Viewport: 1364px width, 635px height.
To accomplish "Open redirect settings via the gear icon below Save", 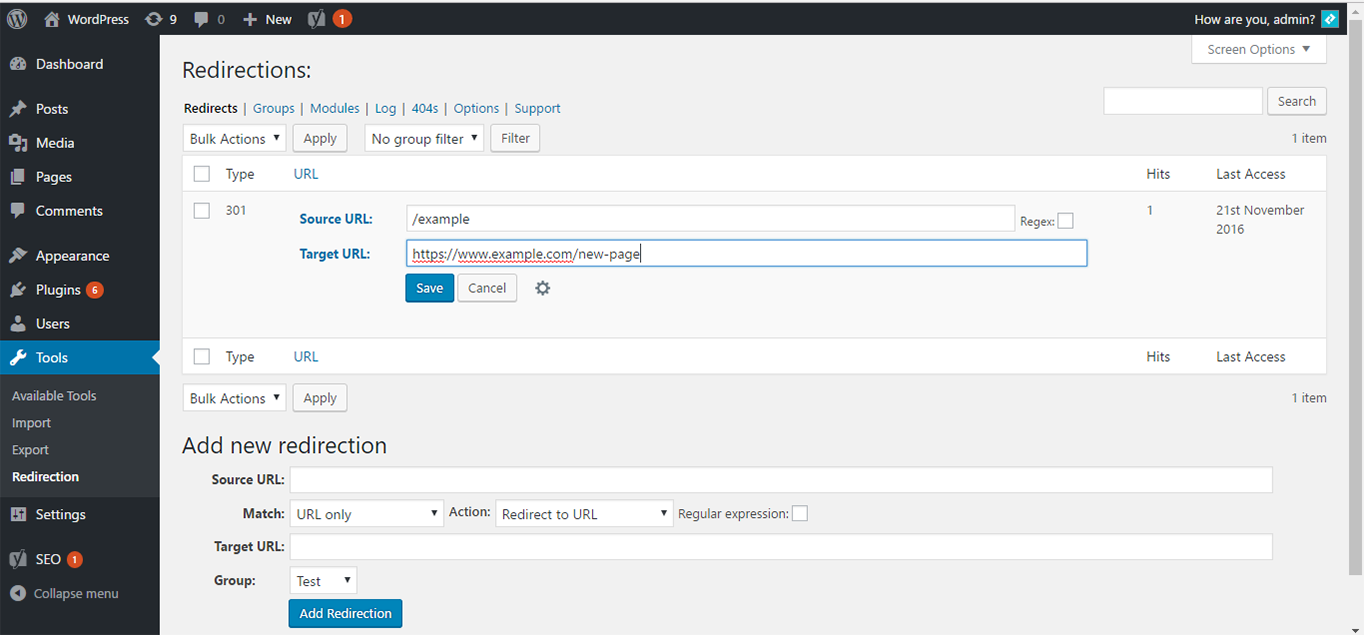I will [543, 287].
